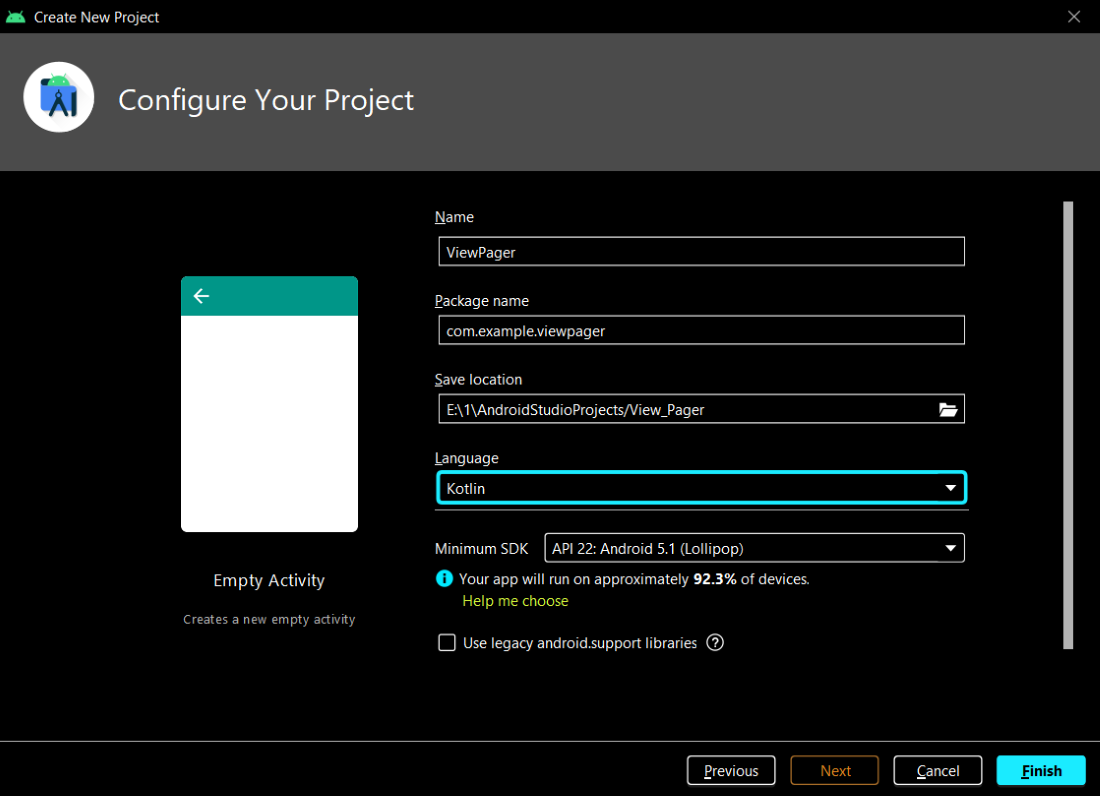1100x796 pixels.
Task: Click the Finish button
Action: pos(1041,771)
